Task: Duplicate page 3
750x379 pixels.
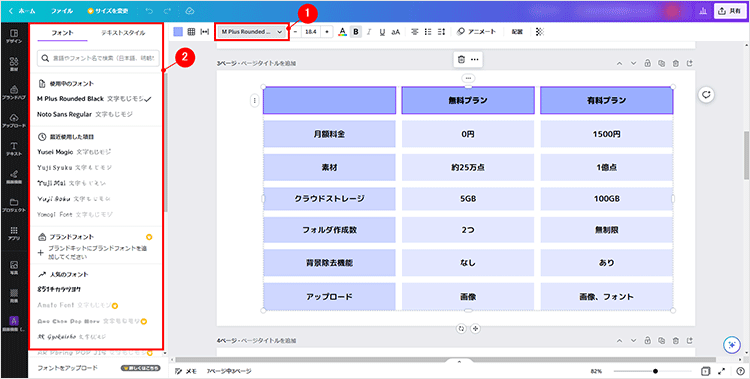Action: [661, 63]
